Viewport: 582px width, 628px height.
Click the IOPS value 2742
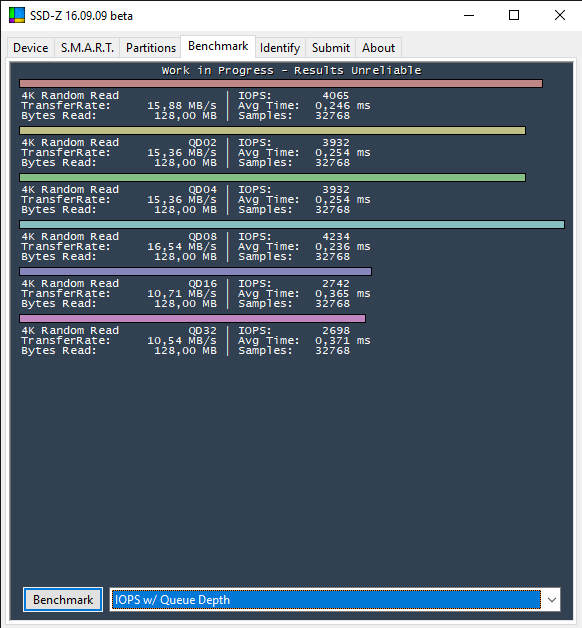pyautogui.click(x=336, y=284)
